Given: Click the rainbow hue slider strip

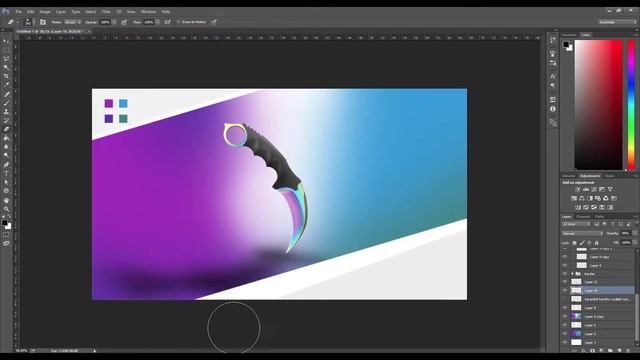Looking at the screenshot, I should (631, 104).
